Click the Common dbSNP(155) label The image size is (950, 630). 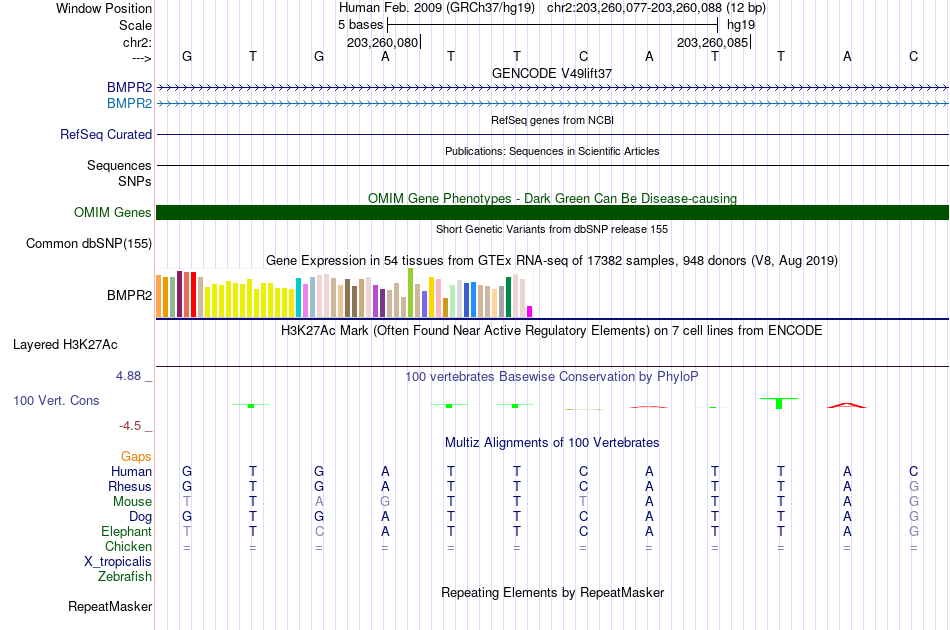[89, 244]
